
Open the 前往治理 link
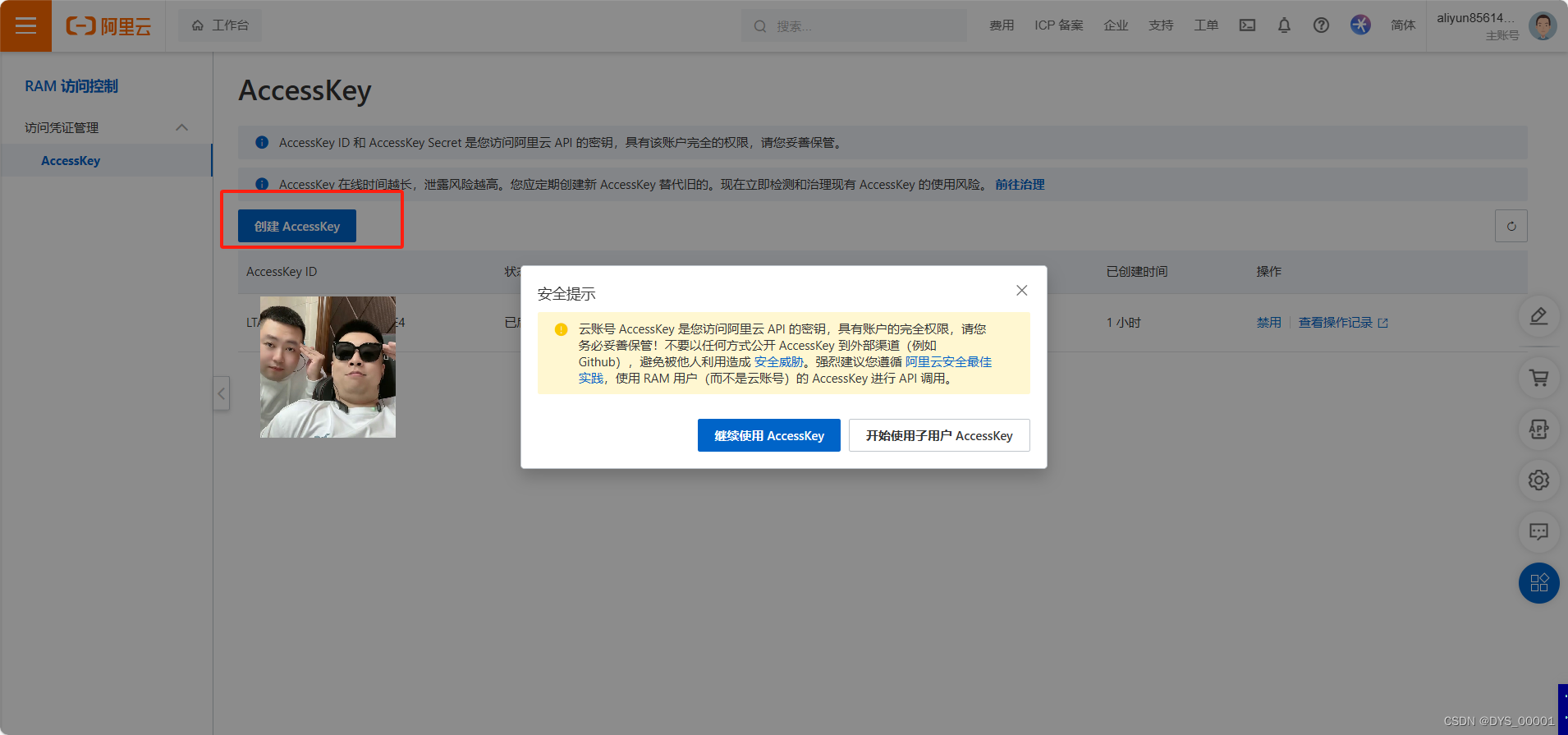pyautogui.click(x=1020, y=185)
